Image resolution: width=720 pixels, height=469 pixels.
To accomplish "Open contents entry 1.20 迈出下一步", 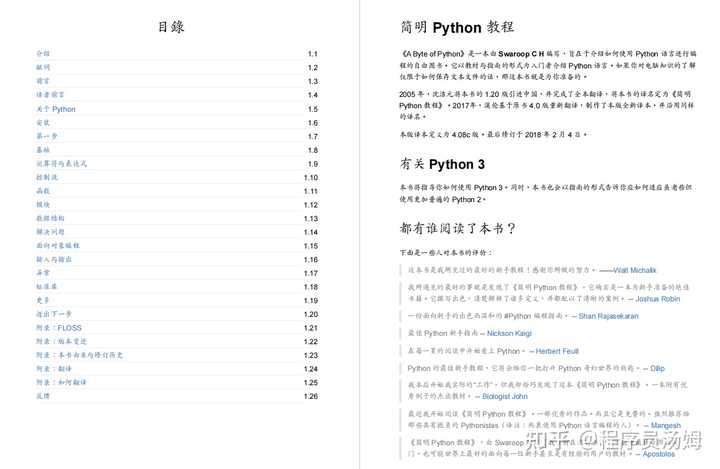I will click(x=54, y=314).
